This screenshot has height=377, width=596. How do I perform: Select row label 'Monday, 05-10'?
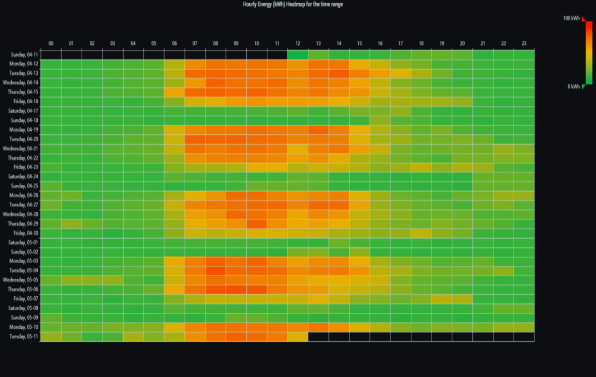[24, 327]
